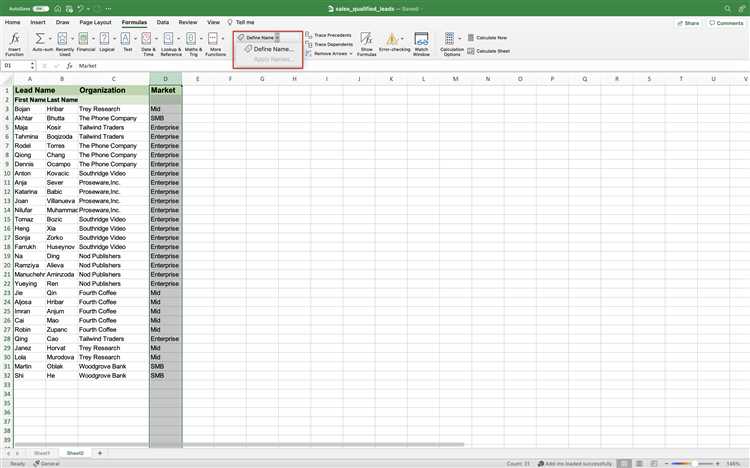The width and height of the screenshot is (750, 468).
Task: Expand the Remove Arrows dropdown arrow
Action: (351, 54)
